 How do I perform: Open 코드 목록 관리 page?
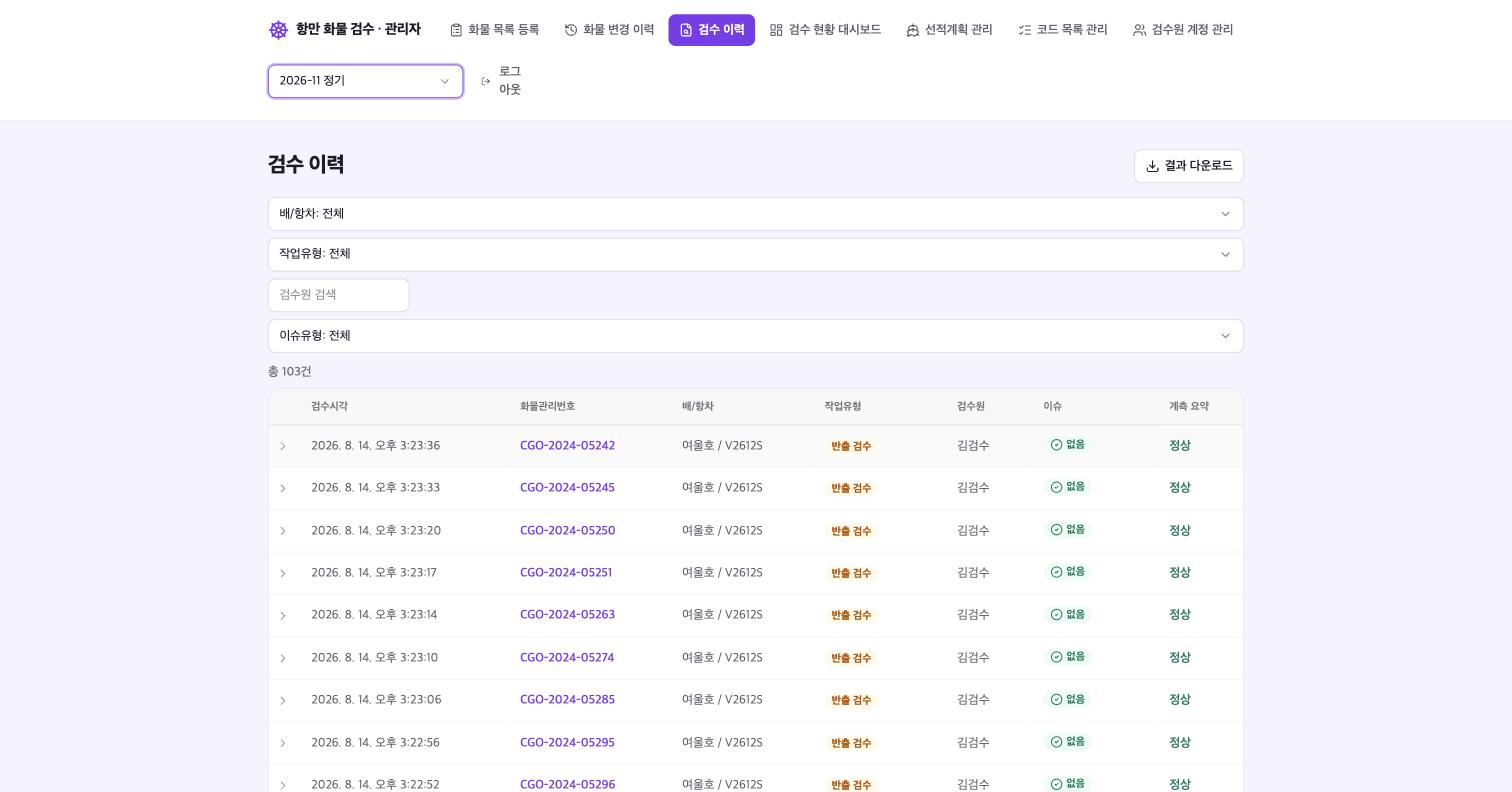tap(1062, 30)
